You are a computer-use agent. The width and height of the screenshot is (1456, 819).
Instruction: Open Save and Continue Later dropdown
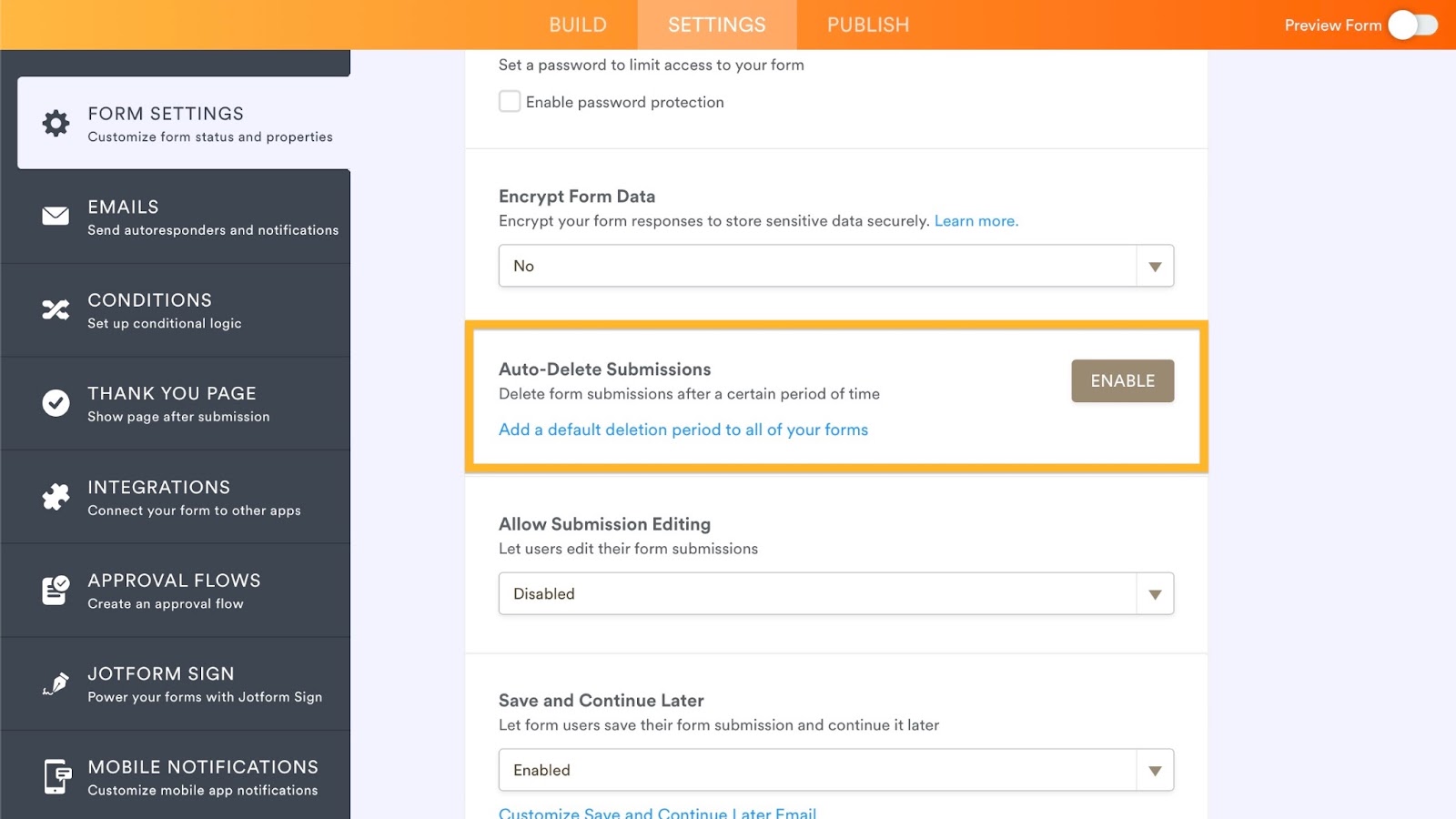pos(835,770)
